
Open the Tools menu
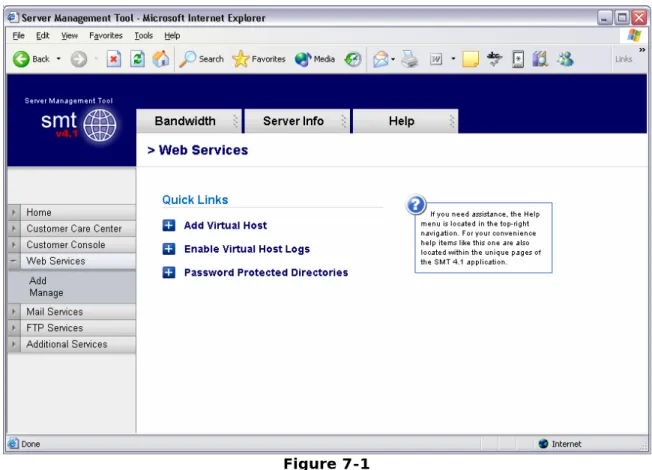[x=143, y=36]
